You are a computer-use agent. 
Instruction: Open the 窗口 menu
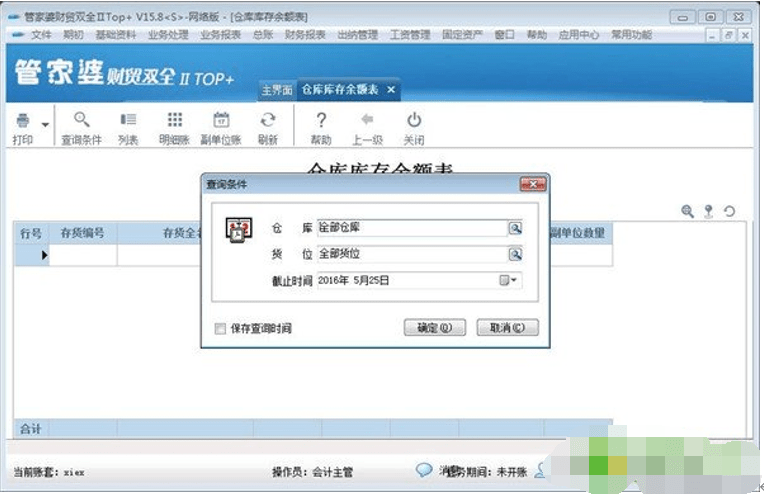pos(504,35)
